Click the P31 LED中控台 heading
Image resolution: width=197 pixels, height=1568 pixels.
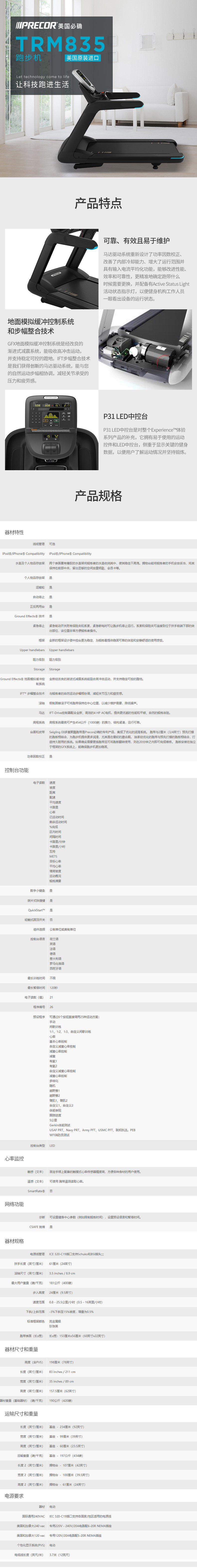click(x=125, y=416)
